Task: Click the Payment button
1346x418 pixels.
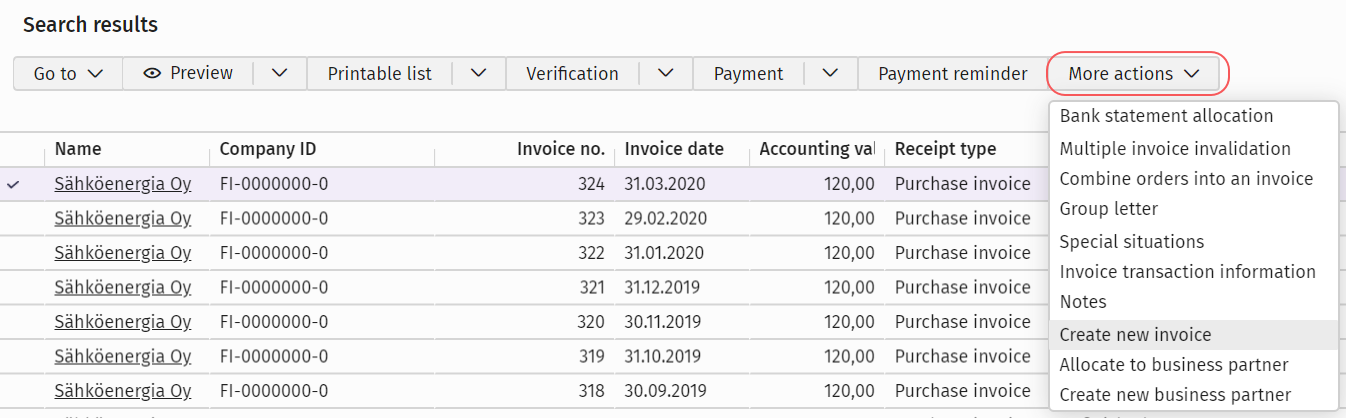Action: click(749, 74)
